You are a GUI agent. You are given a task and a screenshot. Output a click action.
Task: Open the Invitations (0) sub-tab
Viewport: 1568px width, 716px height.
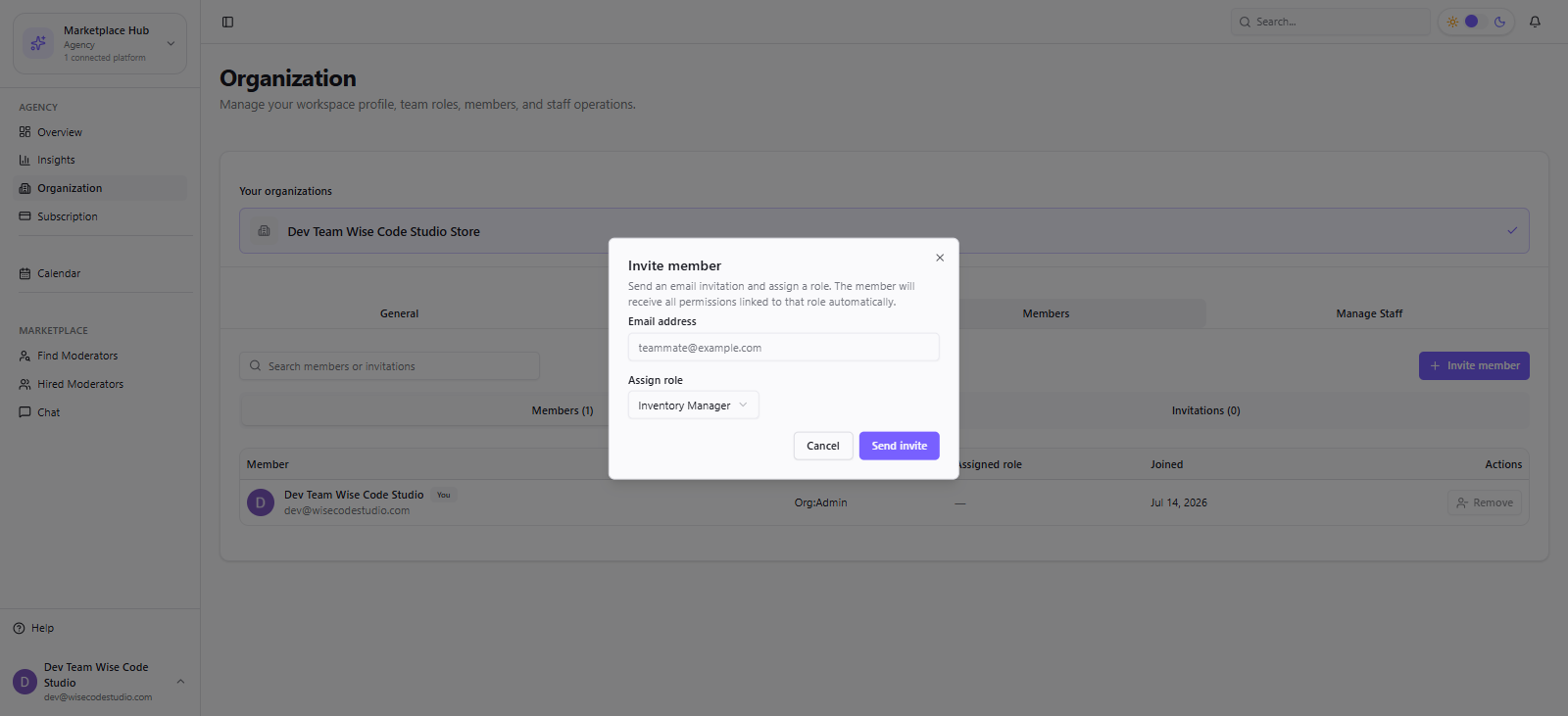(x=1205, y=410)
